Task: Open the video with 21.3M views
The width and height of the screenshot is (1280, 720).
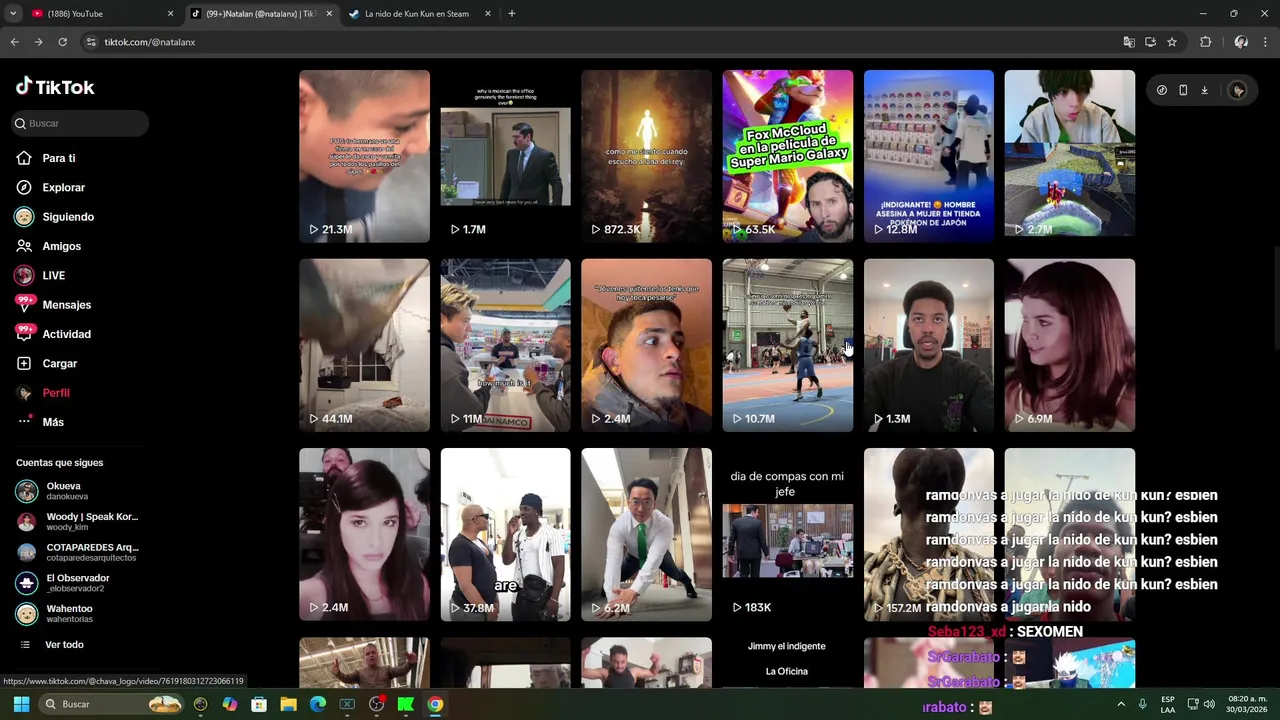Action: click(x=364, y=156)
